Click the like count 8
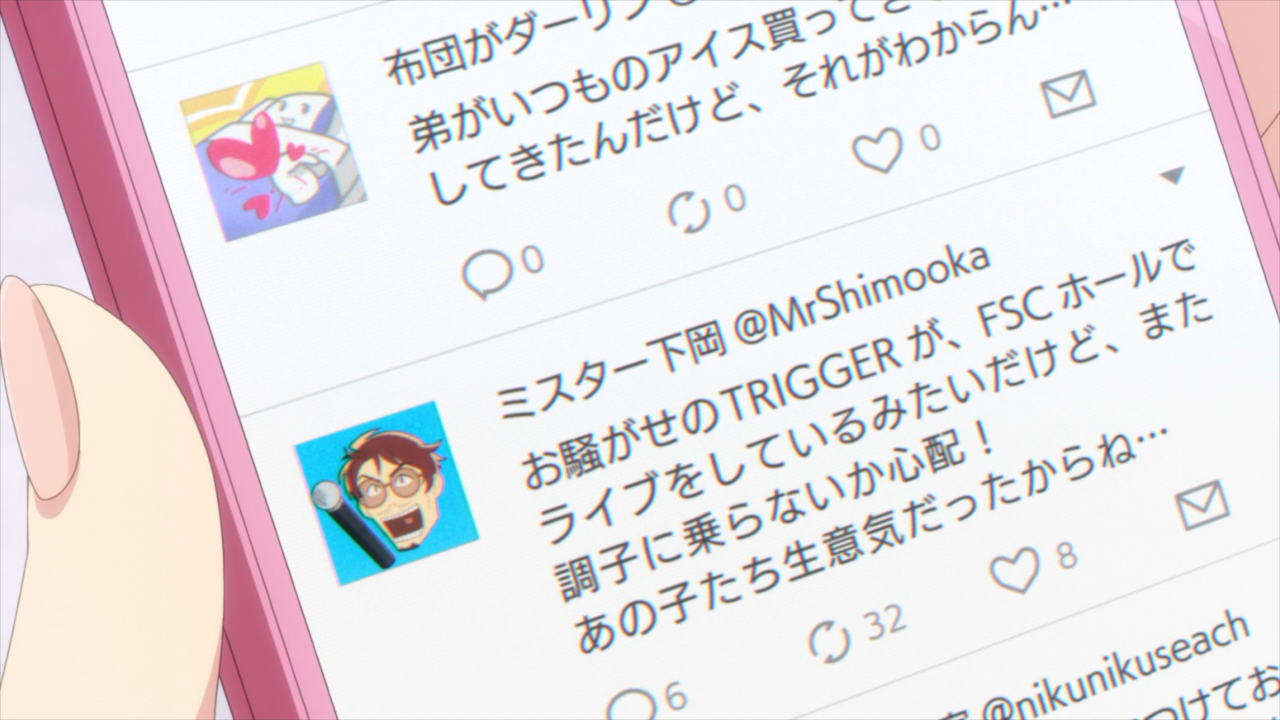1280x720 pixels. pyautogui.click(x=1067, y=555)
